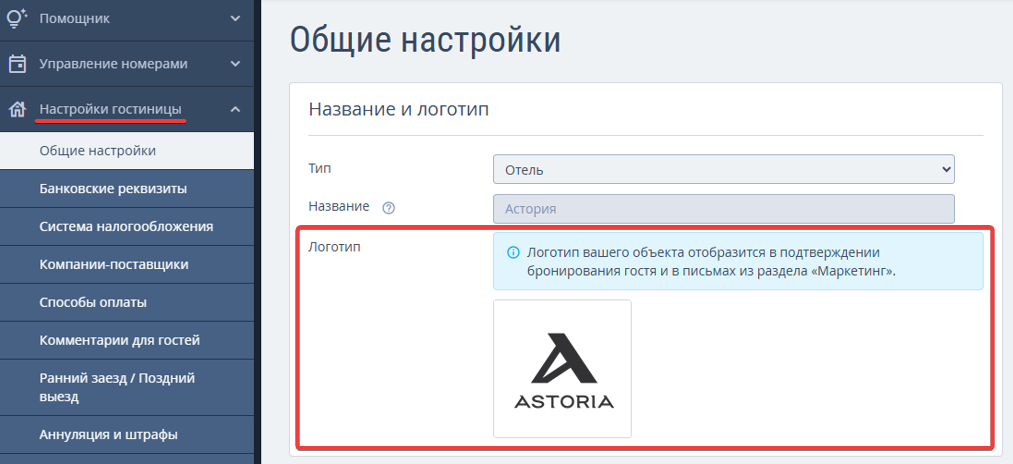Click the Название field label
The height and width of the screenshot is (464, 1013).
(x=339, y=206)
